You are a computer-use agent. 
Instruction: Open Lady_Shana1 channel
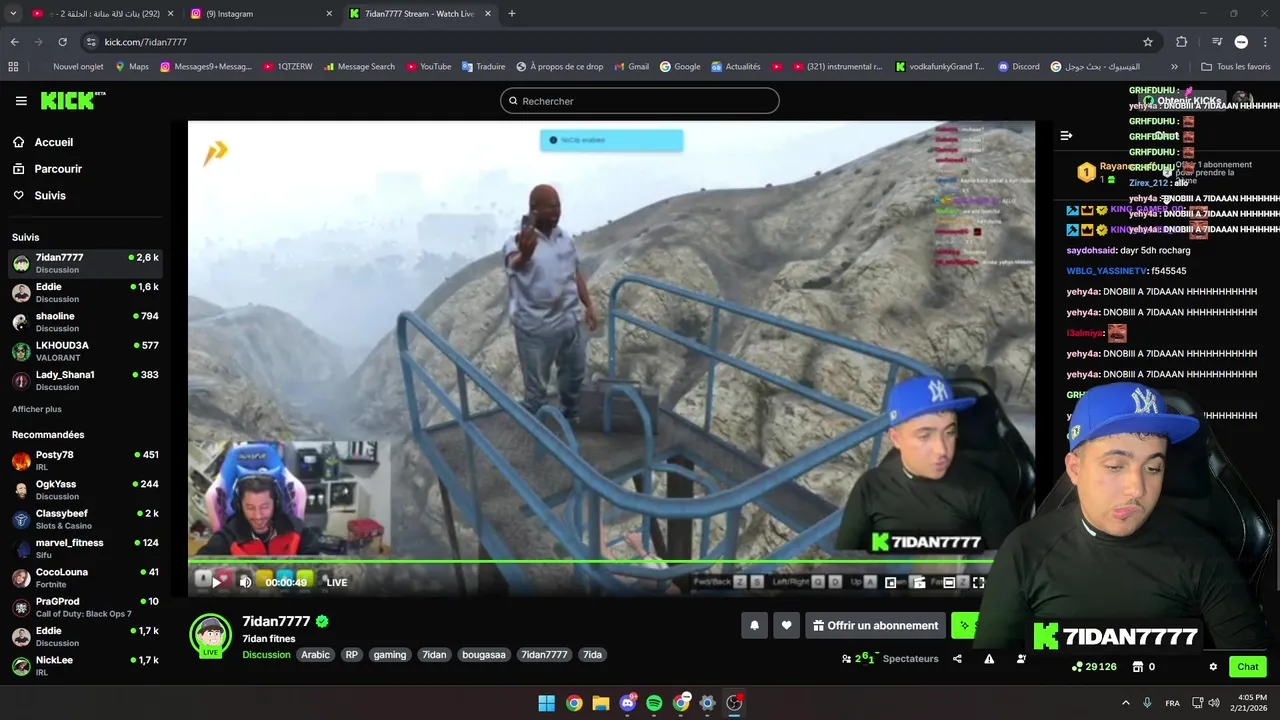85,380
